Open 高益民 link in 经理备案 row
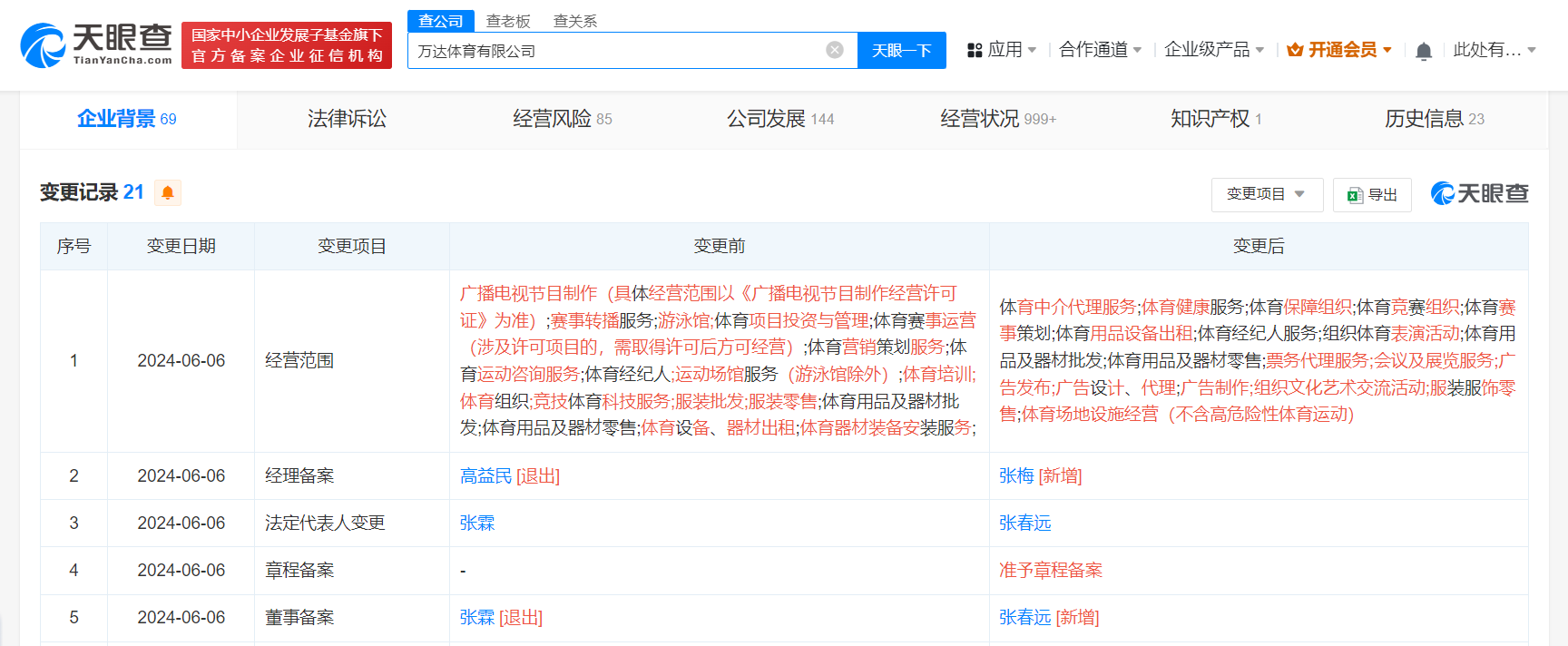The width and height of the screenshot is (1568, 646). 486,476
